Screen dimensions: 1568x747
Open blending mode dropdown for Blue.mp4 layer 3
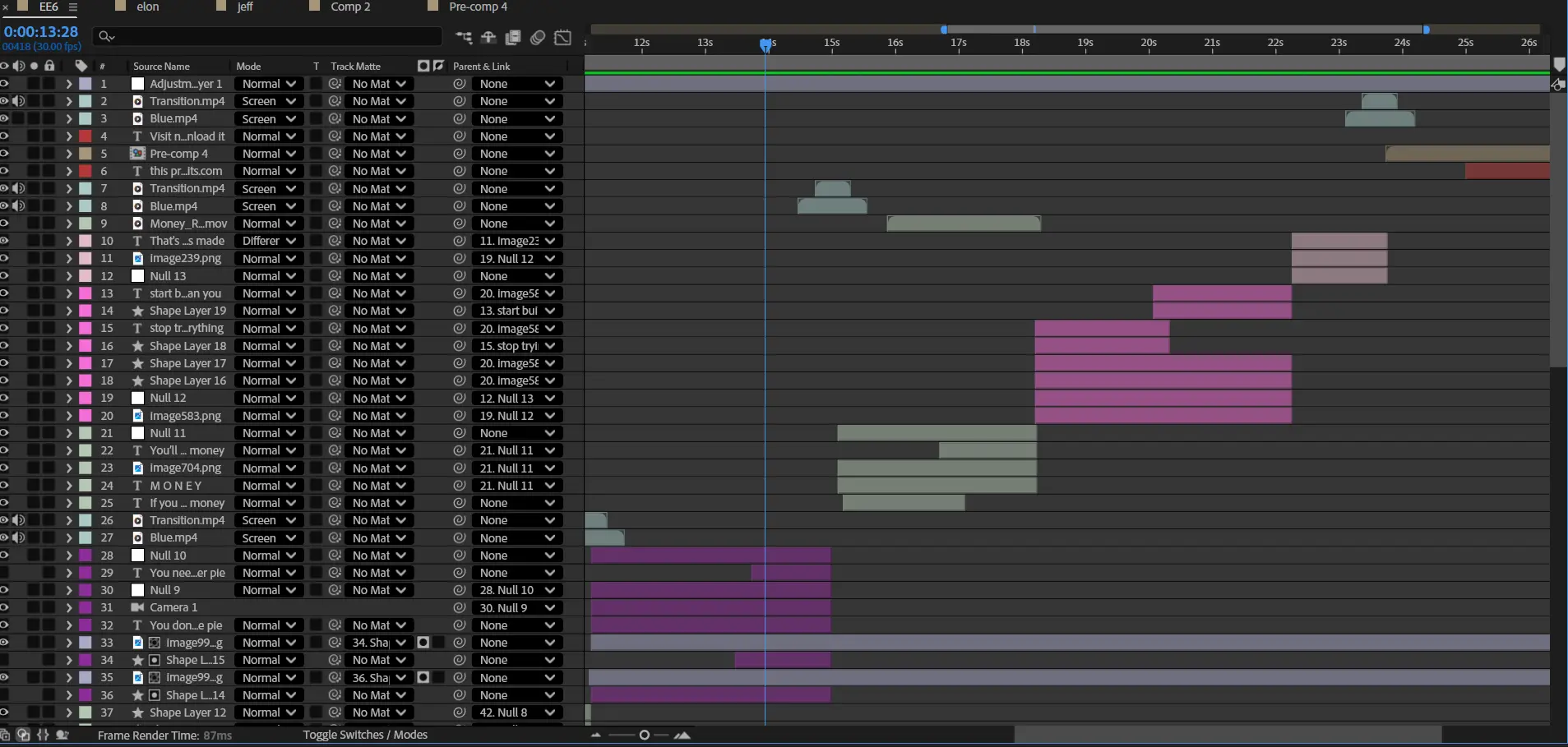[268, 119]
